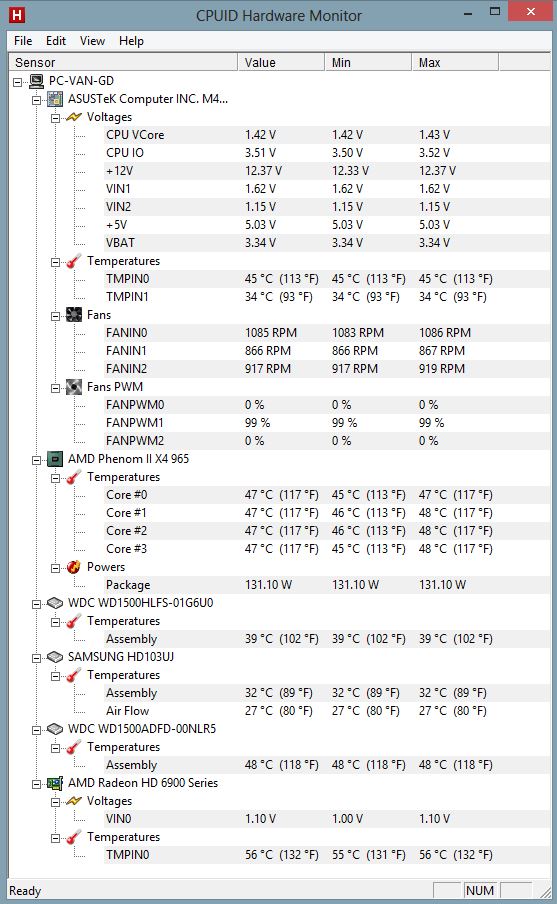Open the Help menu

(x=131, y=41)
